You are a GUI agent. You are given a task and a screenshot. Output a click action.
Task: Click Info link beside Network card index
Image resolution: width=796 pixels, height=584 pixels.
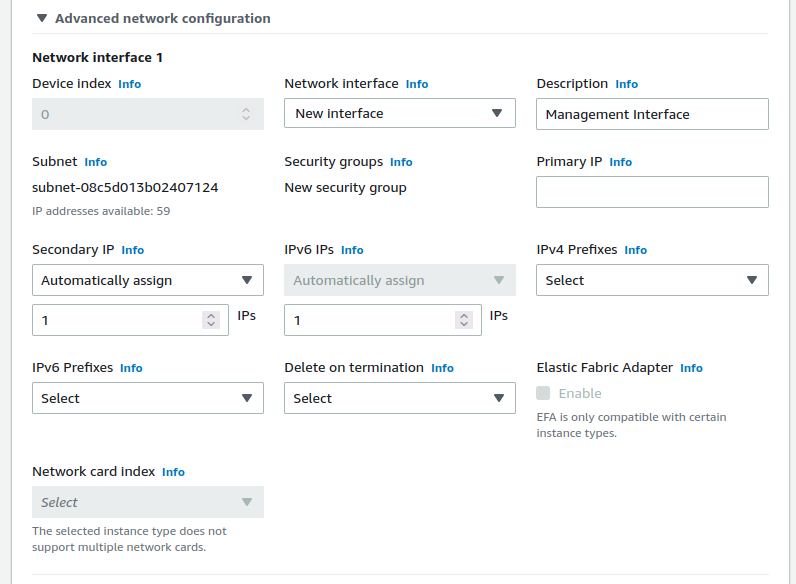[x=173, y=472]
